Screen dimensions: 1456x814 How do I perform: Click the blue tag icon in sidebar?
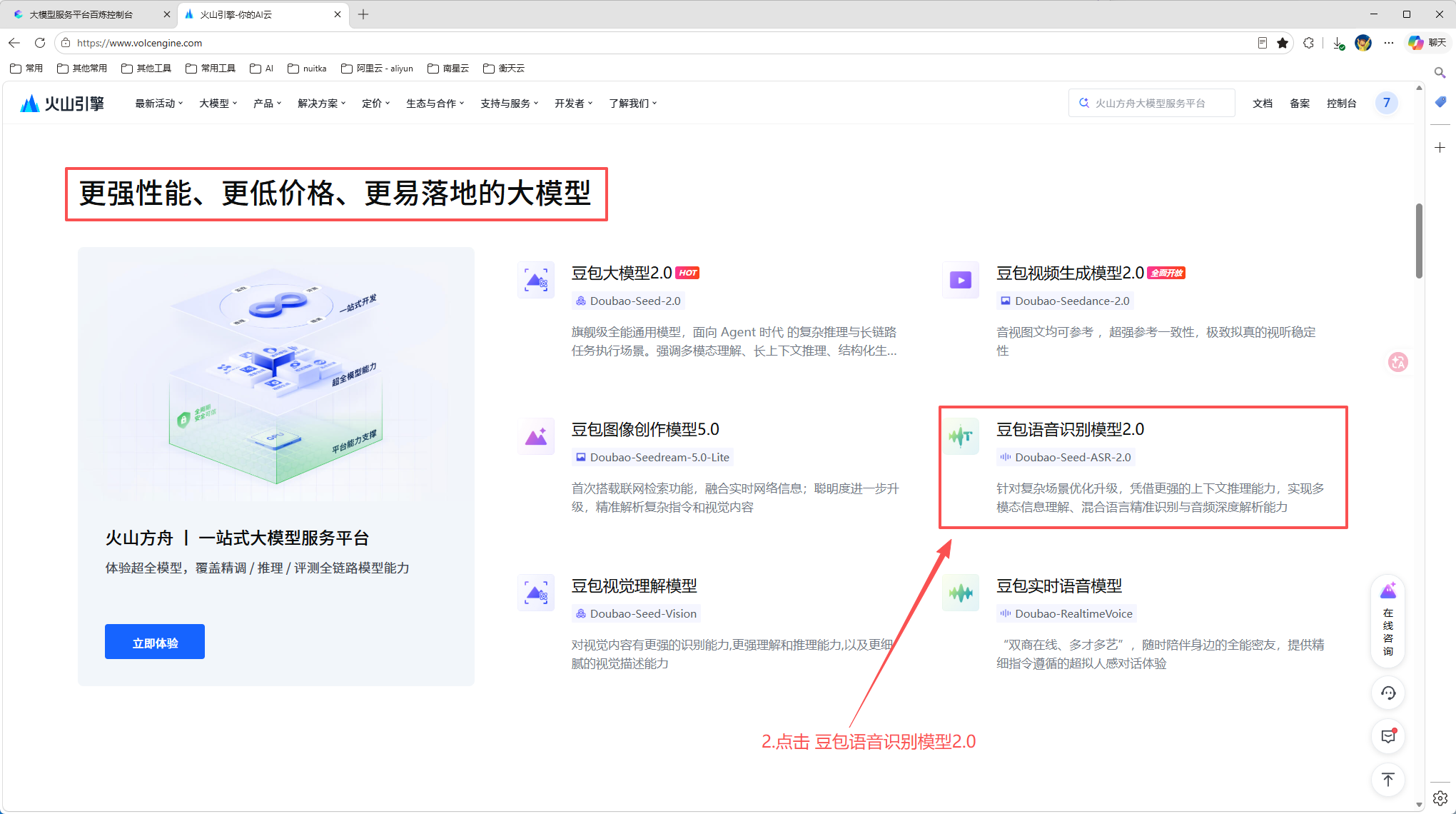(1440, 102)
